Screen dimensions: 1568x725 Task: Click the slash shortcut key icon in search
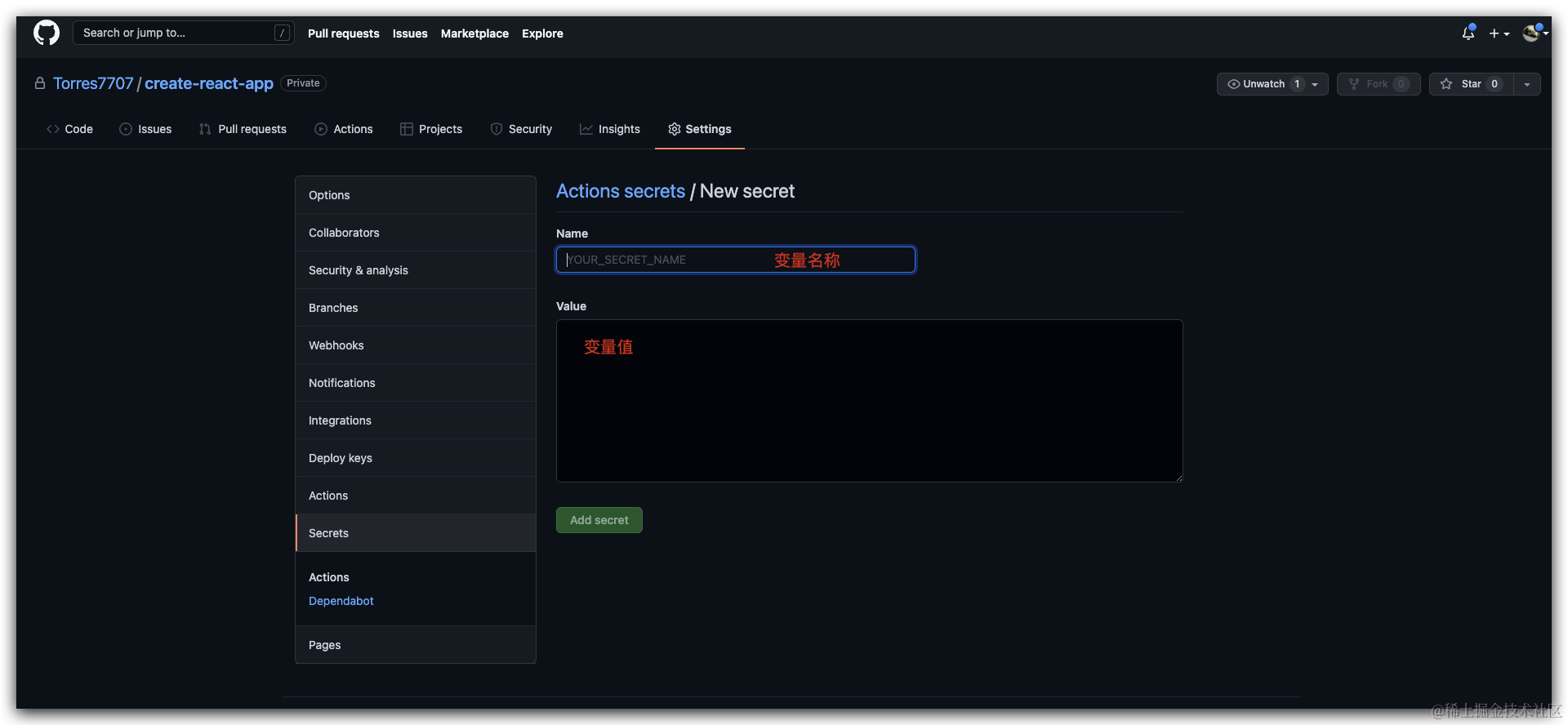tap(282, 33)
